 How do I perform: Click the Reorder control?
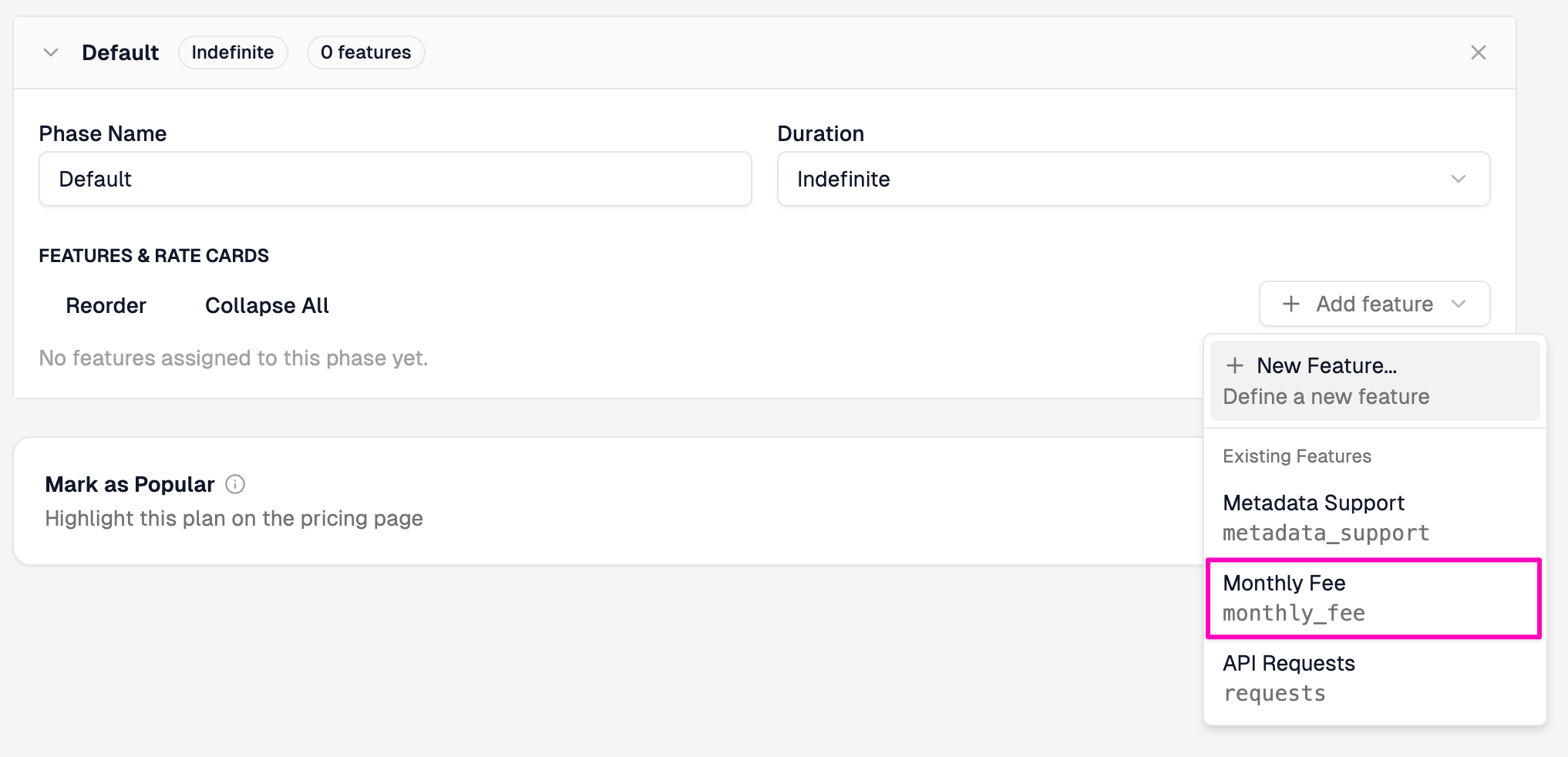(106, 305)
